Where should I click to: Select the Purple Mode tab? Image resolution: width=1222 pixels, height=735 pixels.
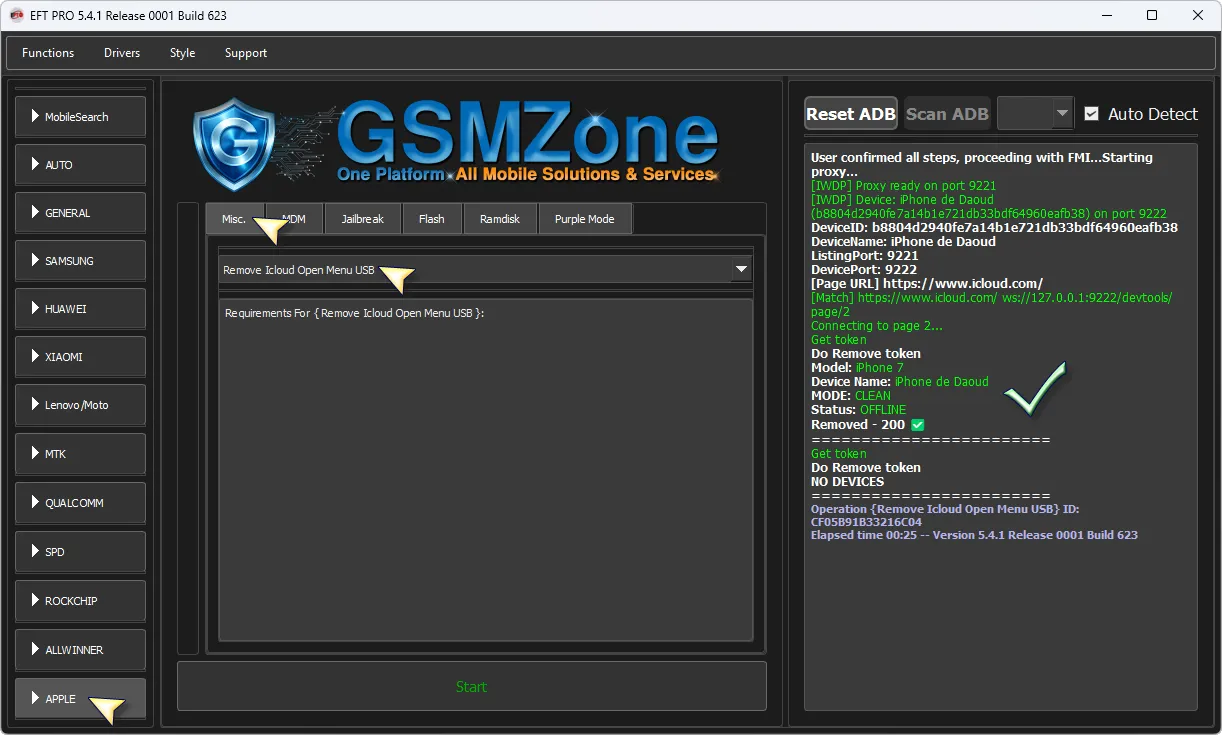[x=584, y=219]
